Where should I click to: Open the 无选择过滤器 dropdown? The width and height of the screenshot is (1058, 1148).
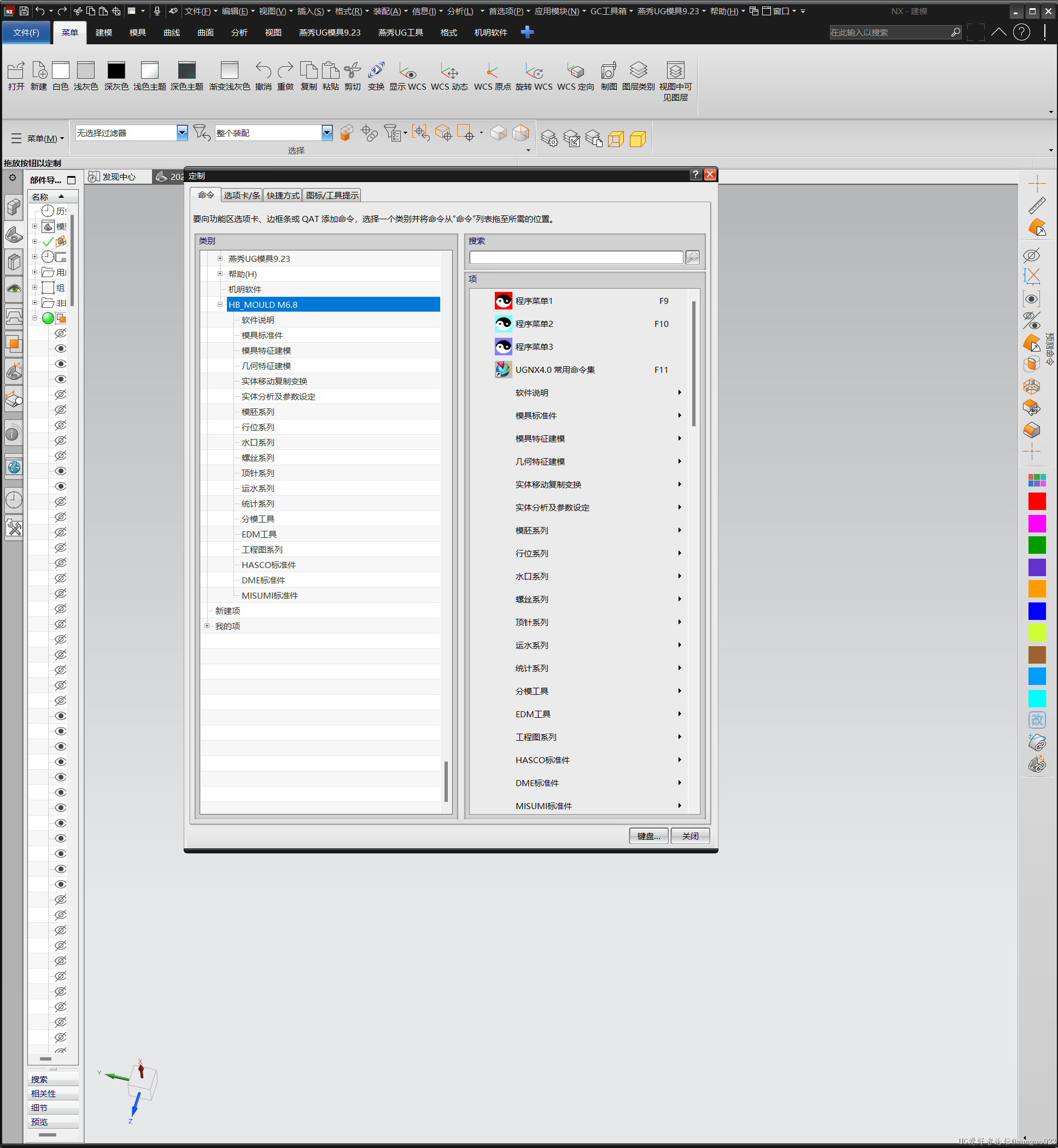pyautogui.click(x=182, y=133)
